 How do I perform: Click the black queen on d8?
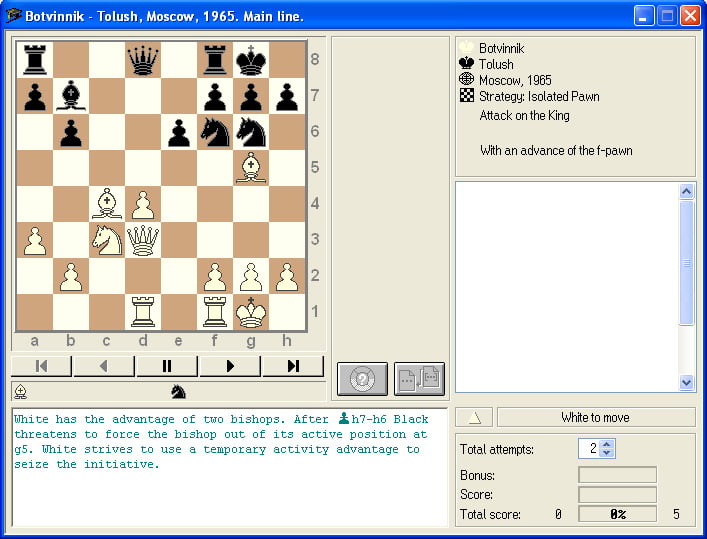tap(143, 59)
